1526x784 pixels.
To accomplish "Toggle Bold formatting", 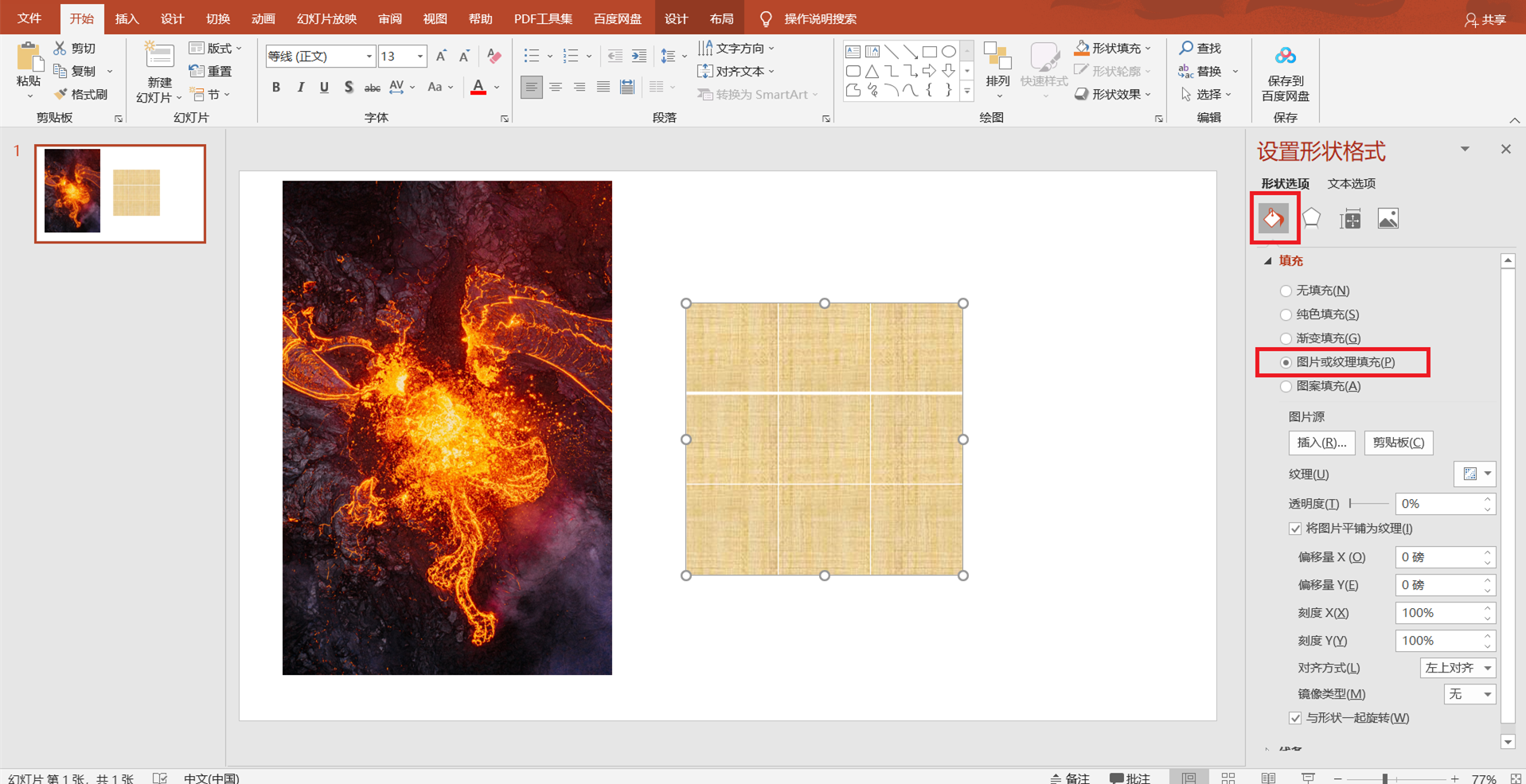I will click(x=276, y=88).
